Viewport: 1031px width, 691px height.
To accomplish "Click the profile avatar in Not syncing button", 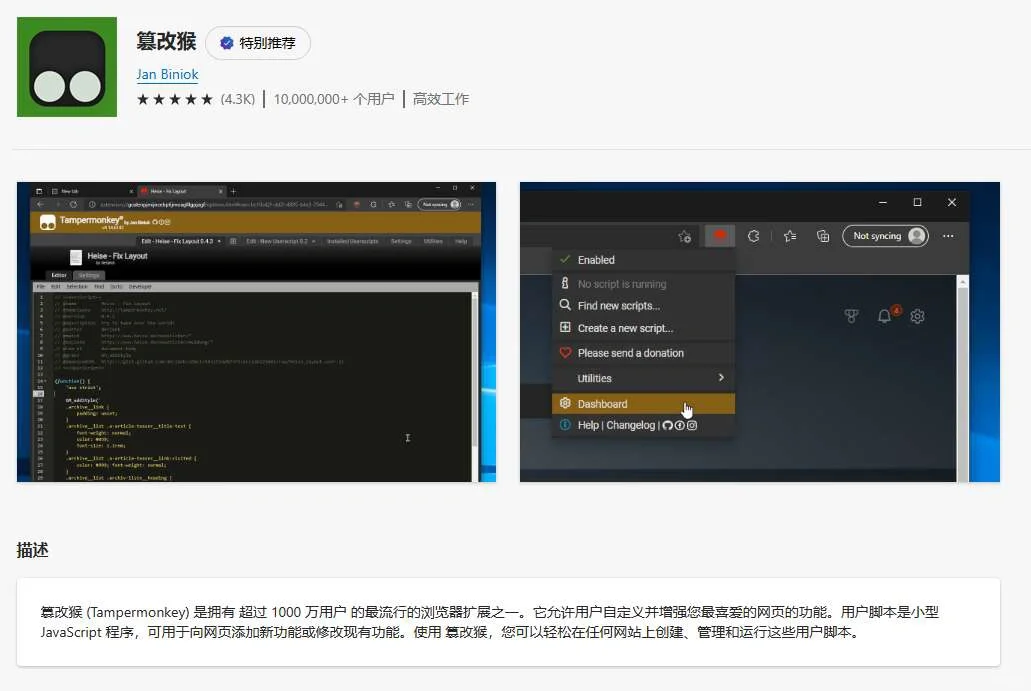I will click(916, 237).
